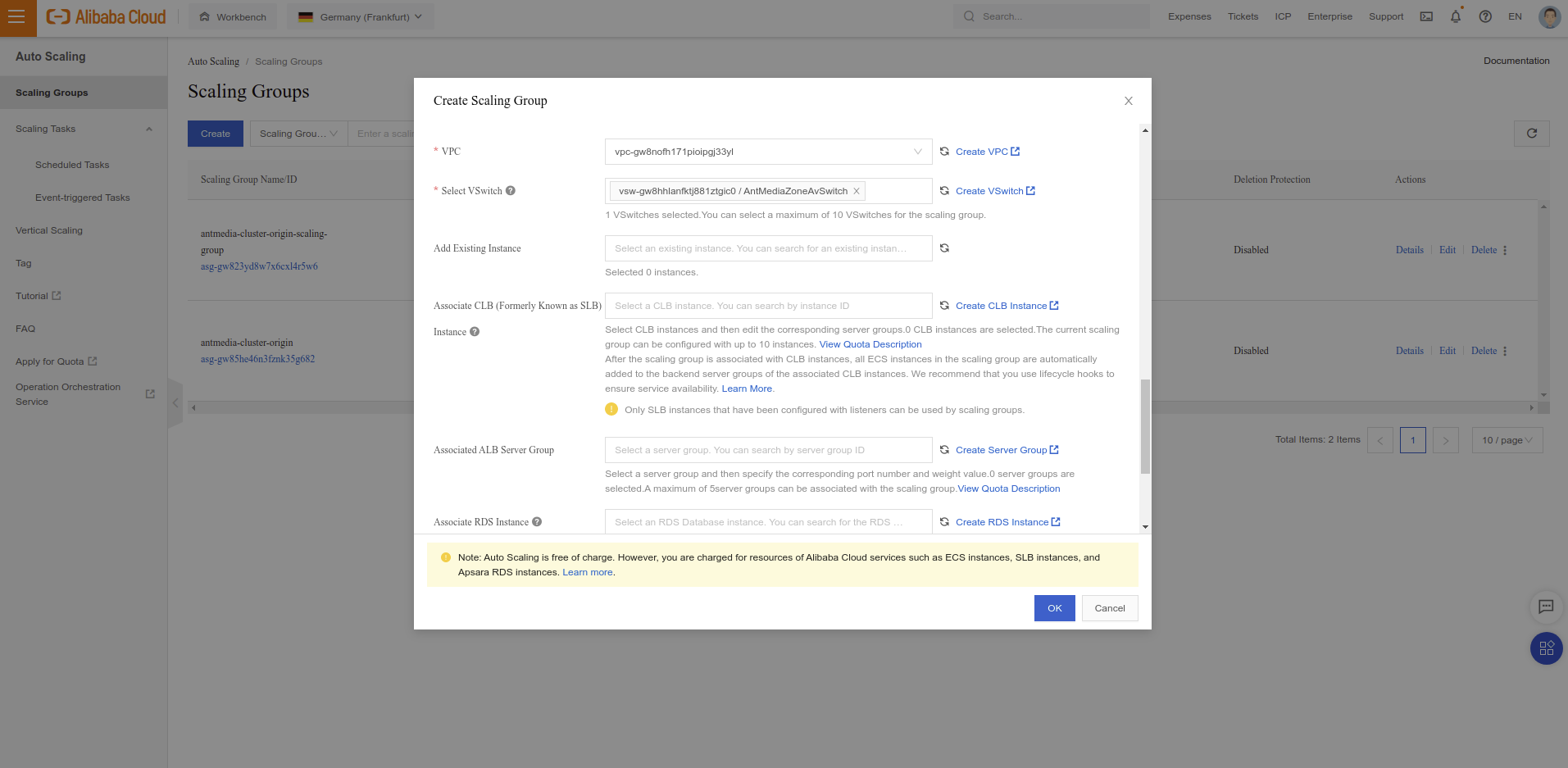The image size is (1568, 768).
Task: Open the Tickets top menu
Action: click(x=1243, y=16)
